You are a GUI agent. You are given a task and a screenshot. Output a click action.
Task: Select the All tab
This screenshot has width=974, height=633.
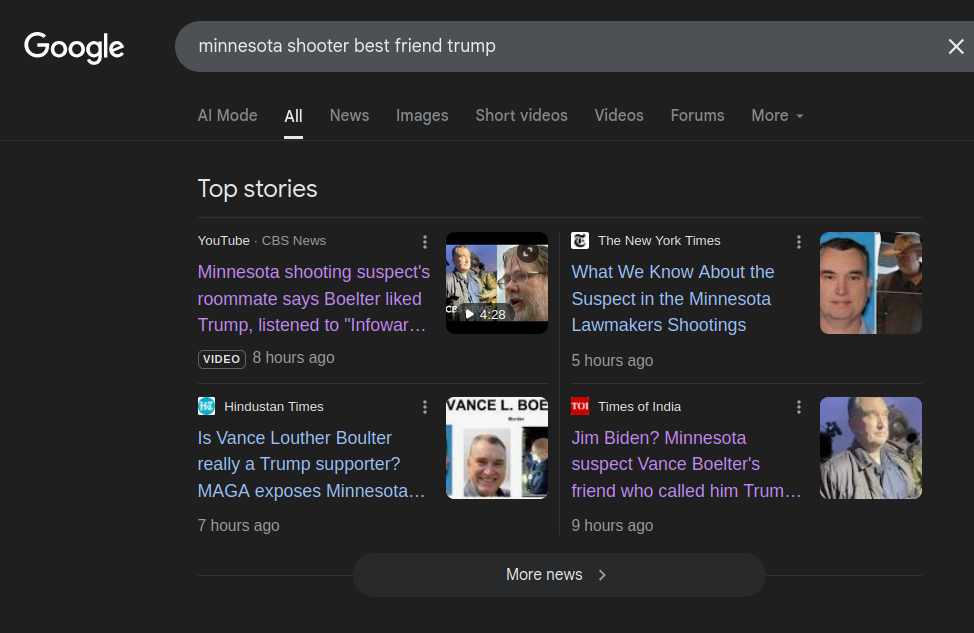click(x=293, y=116)
